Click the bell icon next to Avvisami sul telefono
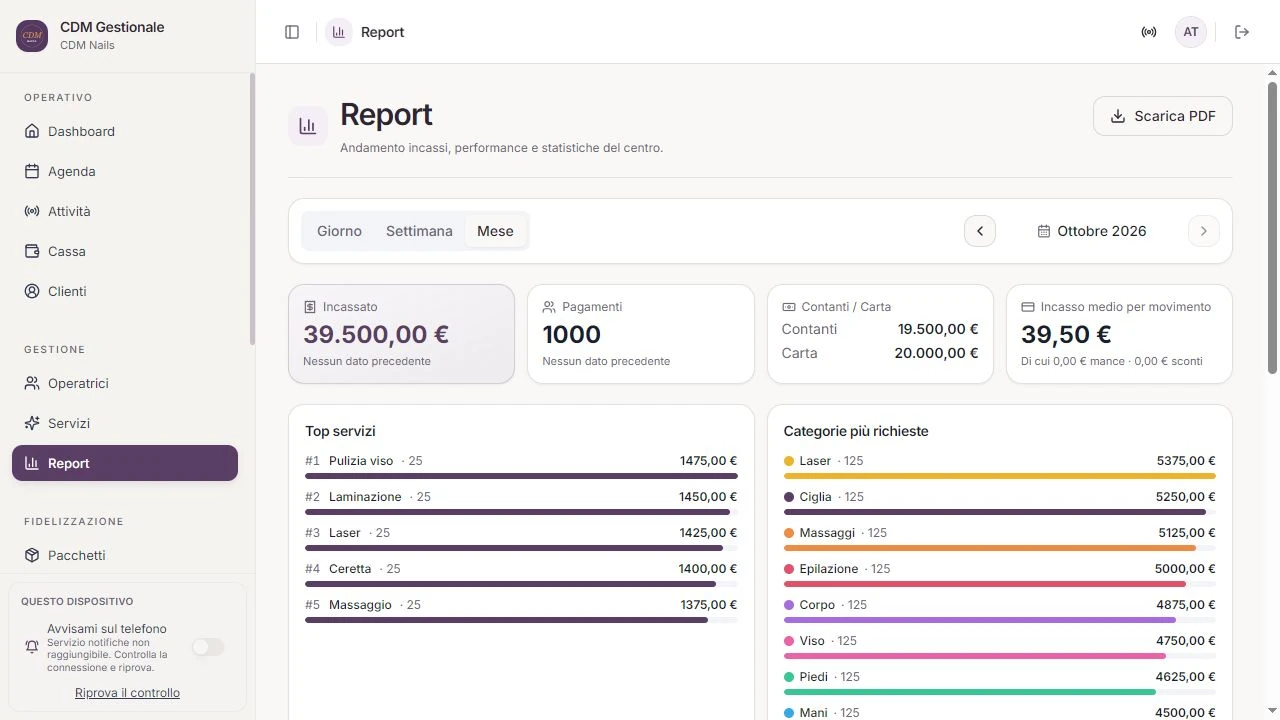The height and width of the screenshot is (720, 1280). [32, 647]
